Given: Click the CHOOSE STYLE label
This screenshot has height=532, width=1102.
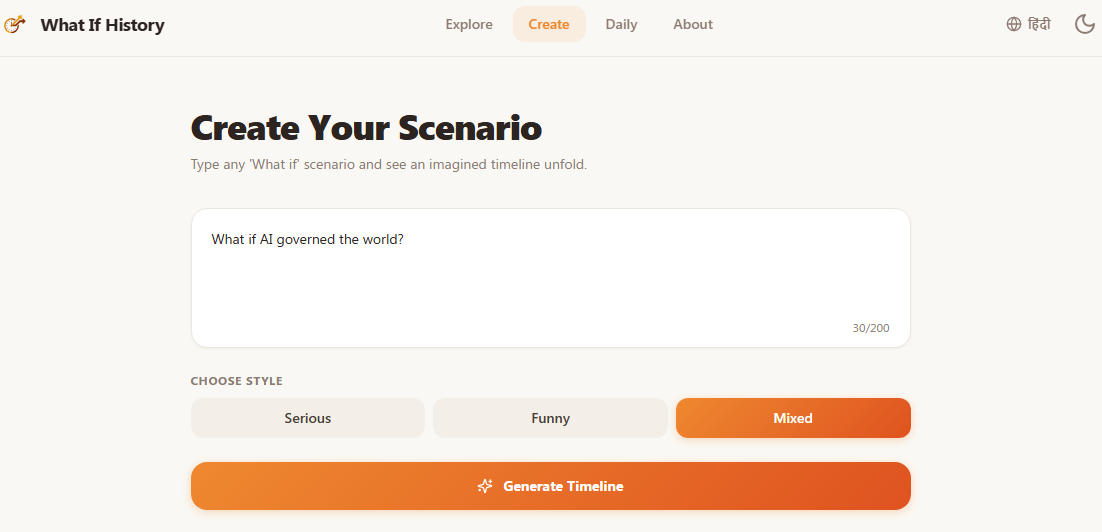Looking at the screenshot, I should pos(236,381).
